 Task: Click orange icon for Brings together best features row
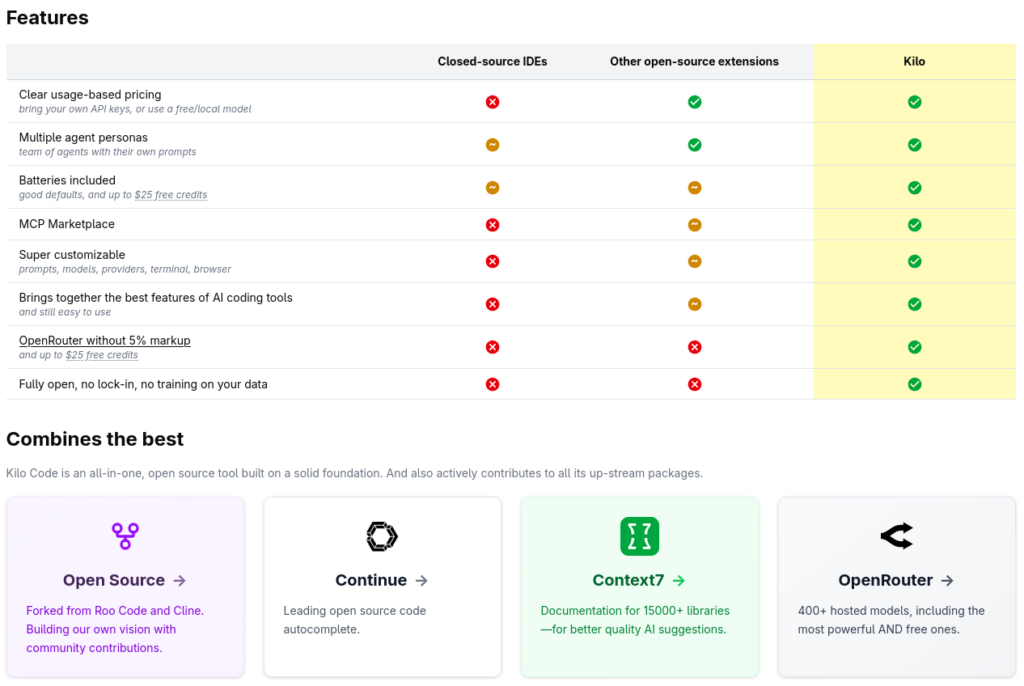[x=694, y=304]
